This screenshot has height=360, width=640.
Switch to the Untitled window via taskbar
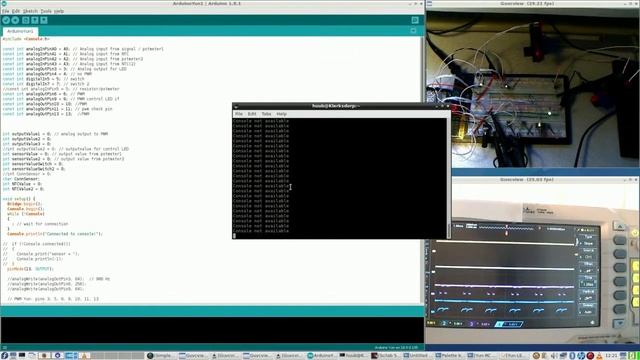coord(418,356)
